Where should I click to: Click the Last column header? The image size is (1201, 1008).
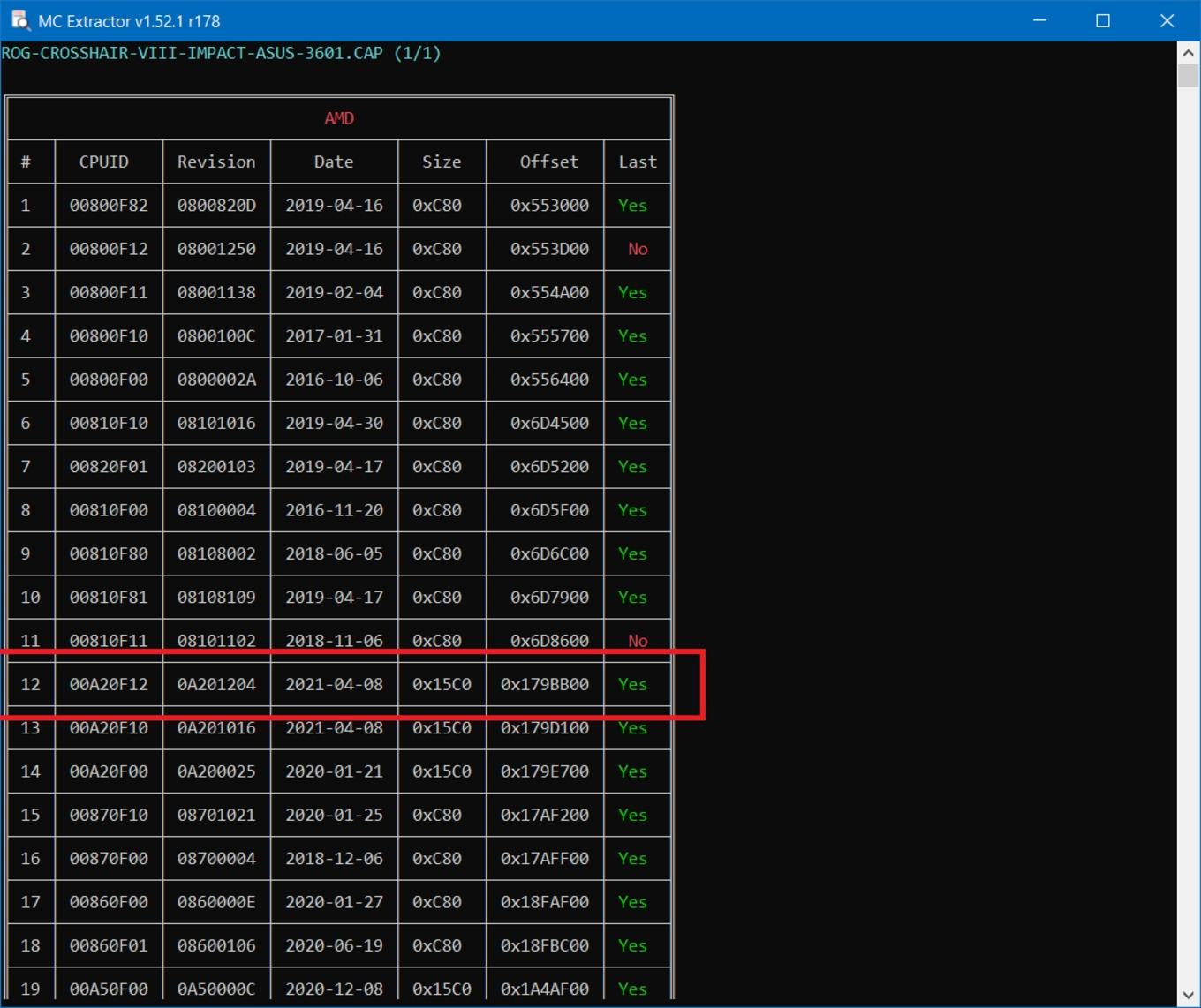[x=638, y=162]
